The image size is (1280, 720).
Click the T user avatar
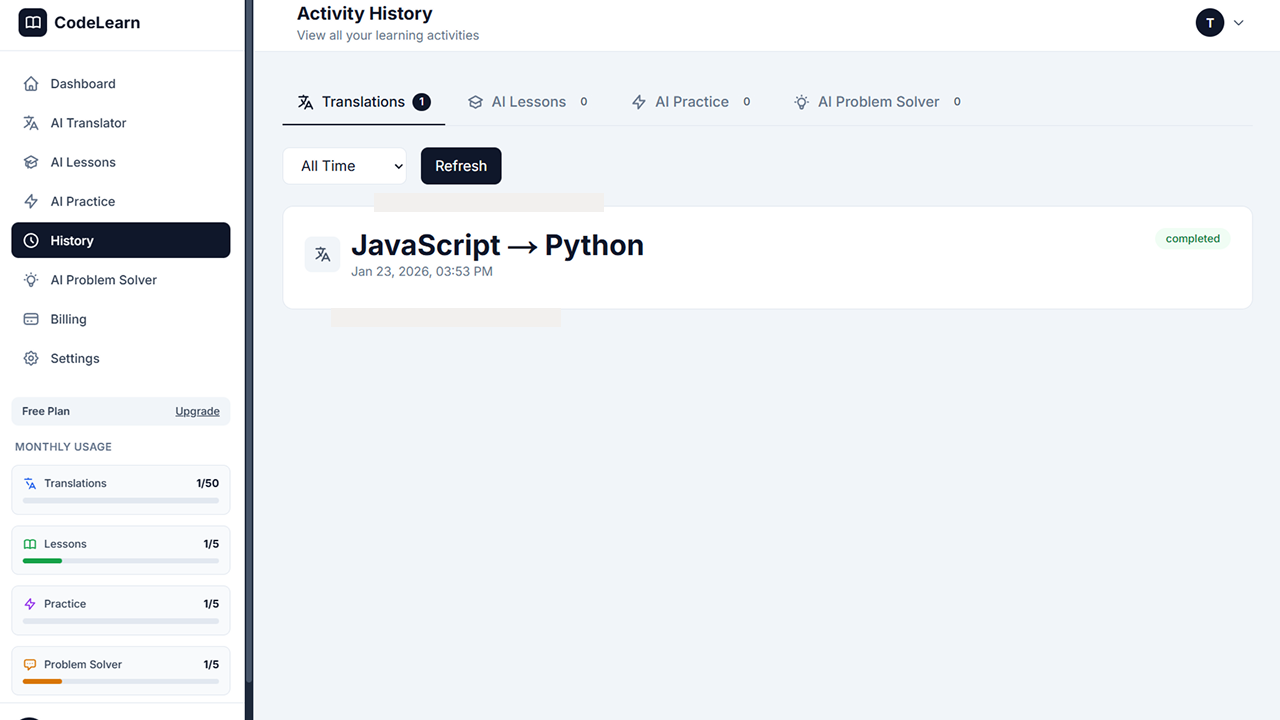click(x=1210, y=22)
